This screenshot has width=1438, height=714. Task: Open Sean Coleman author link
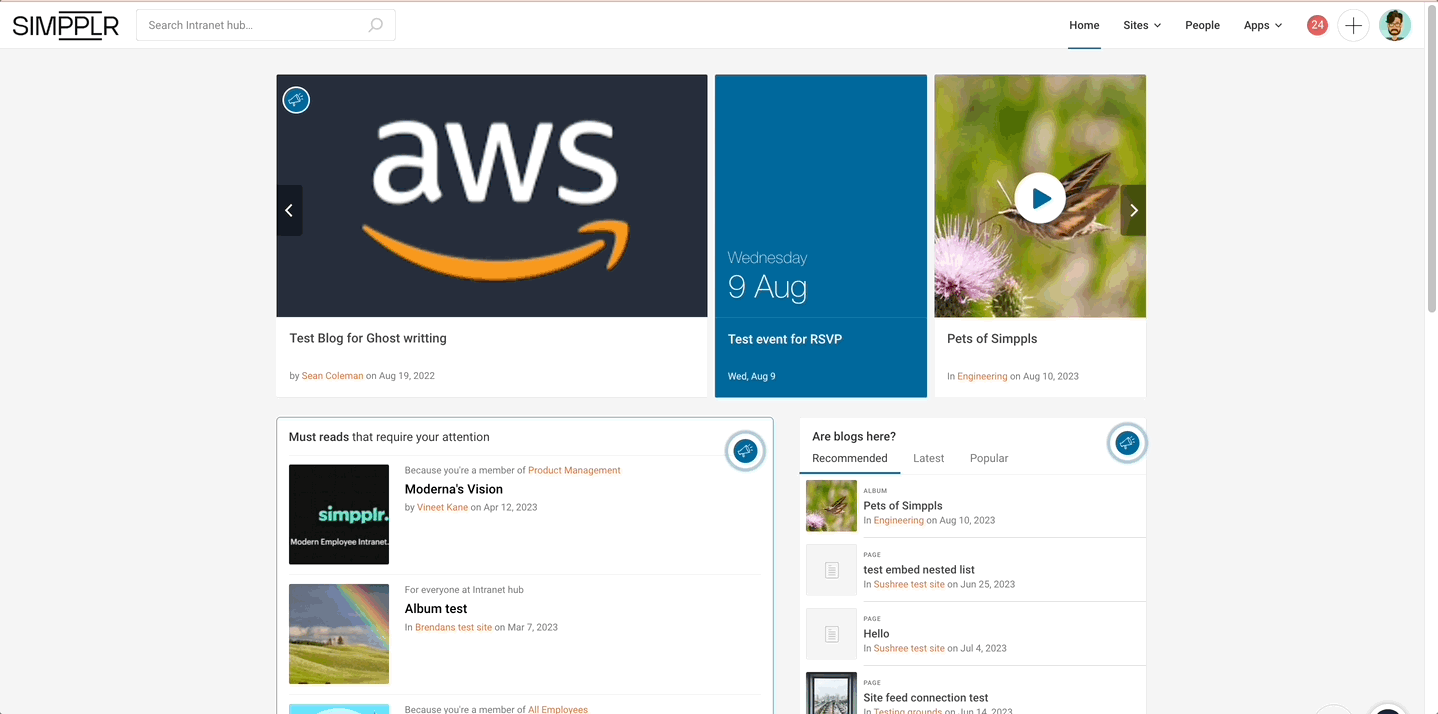coord(332,376)
